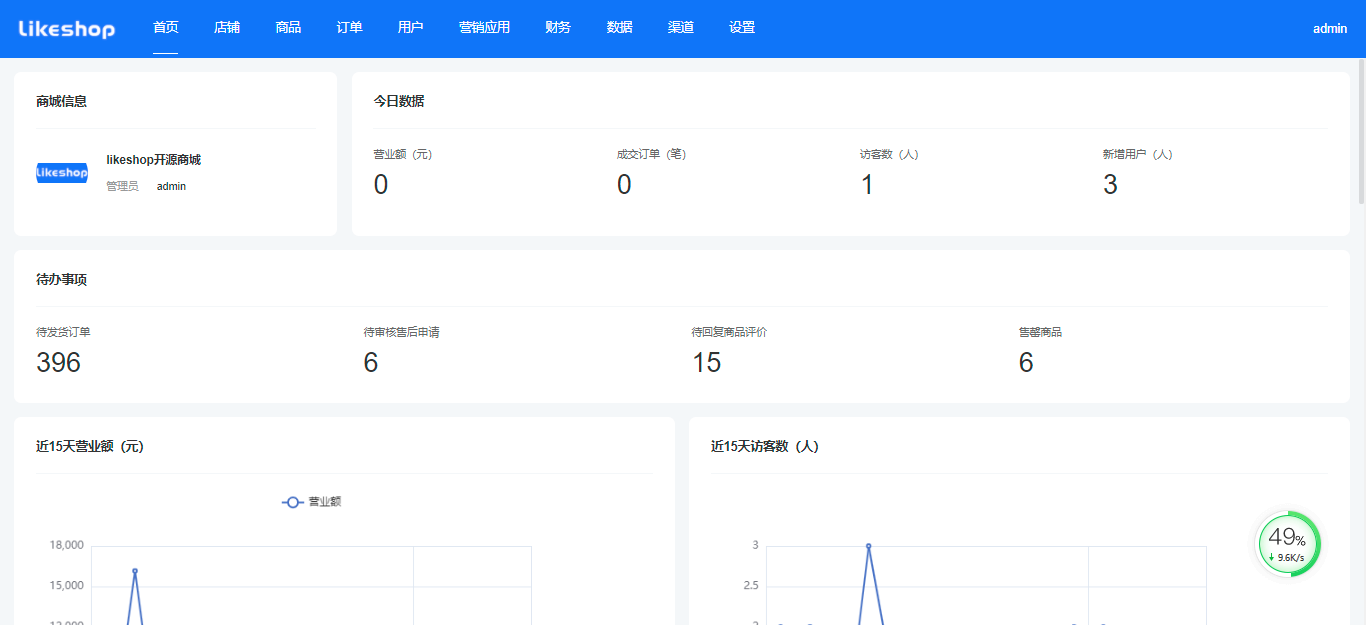Open 待回复商品评价 count 15

tap(706, 362)
